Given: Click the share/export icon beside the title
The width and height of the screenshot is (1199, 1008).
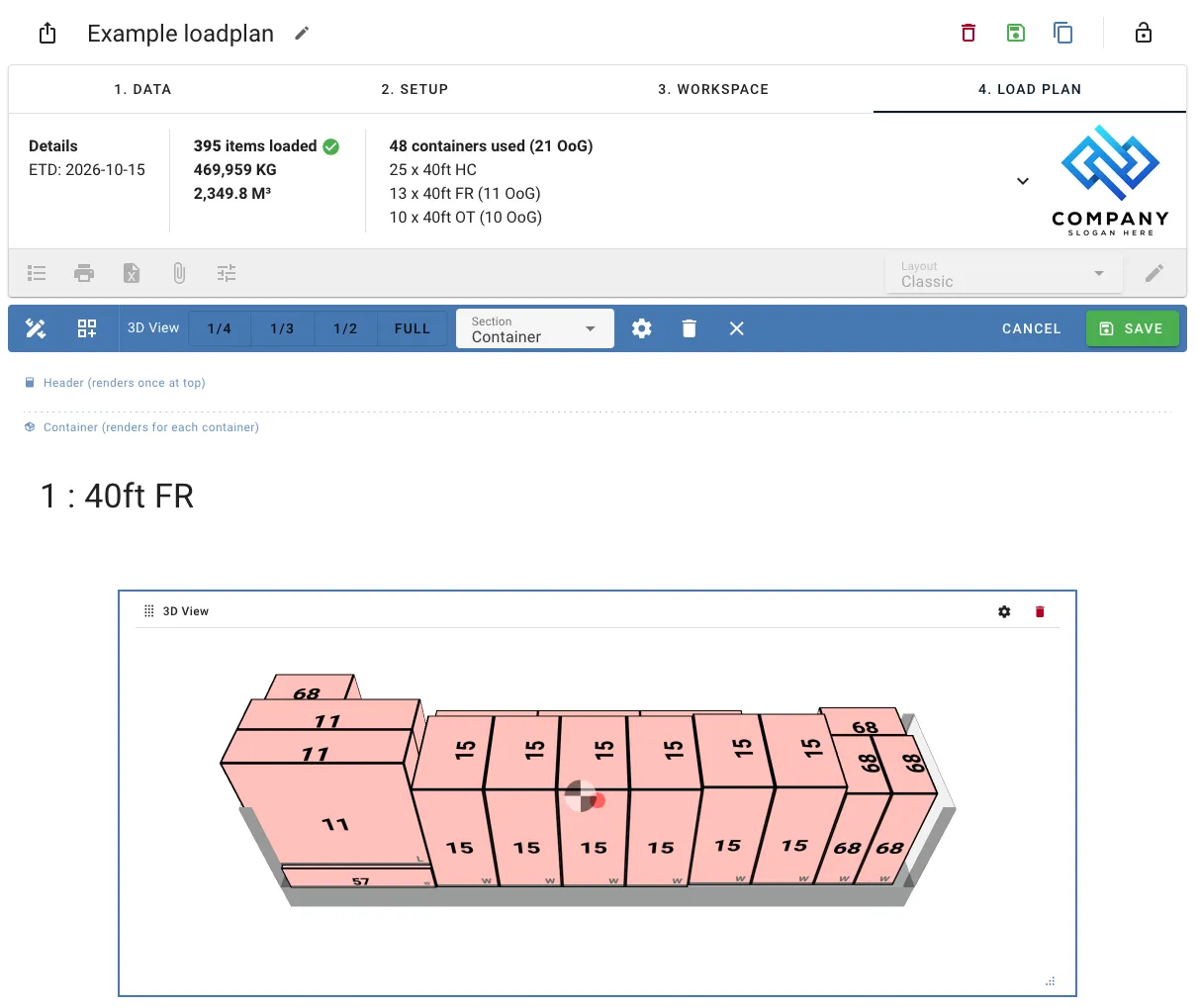Looking at the screenshot, I should [47, 34].
